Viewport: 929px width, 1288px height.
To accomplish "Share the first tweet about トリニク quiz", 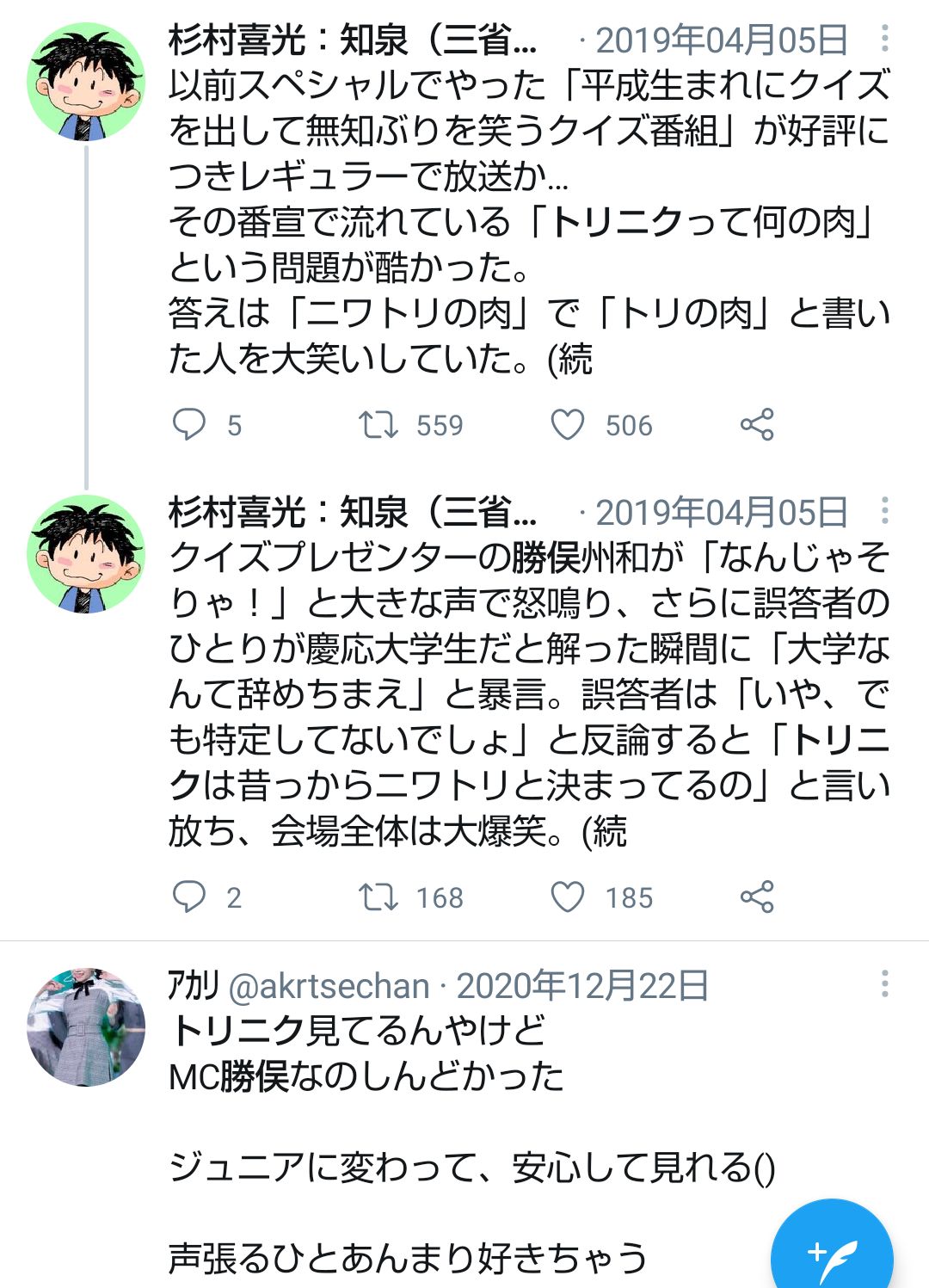I will click(757, 425).
